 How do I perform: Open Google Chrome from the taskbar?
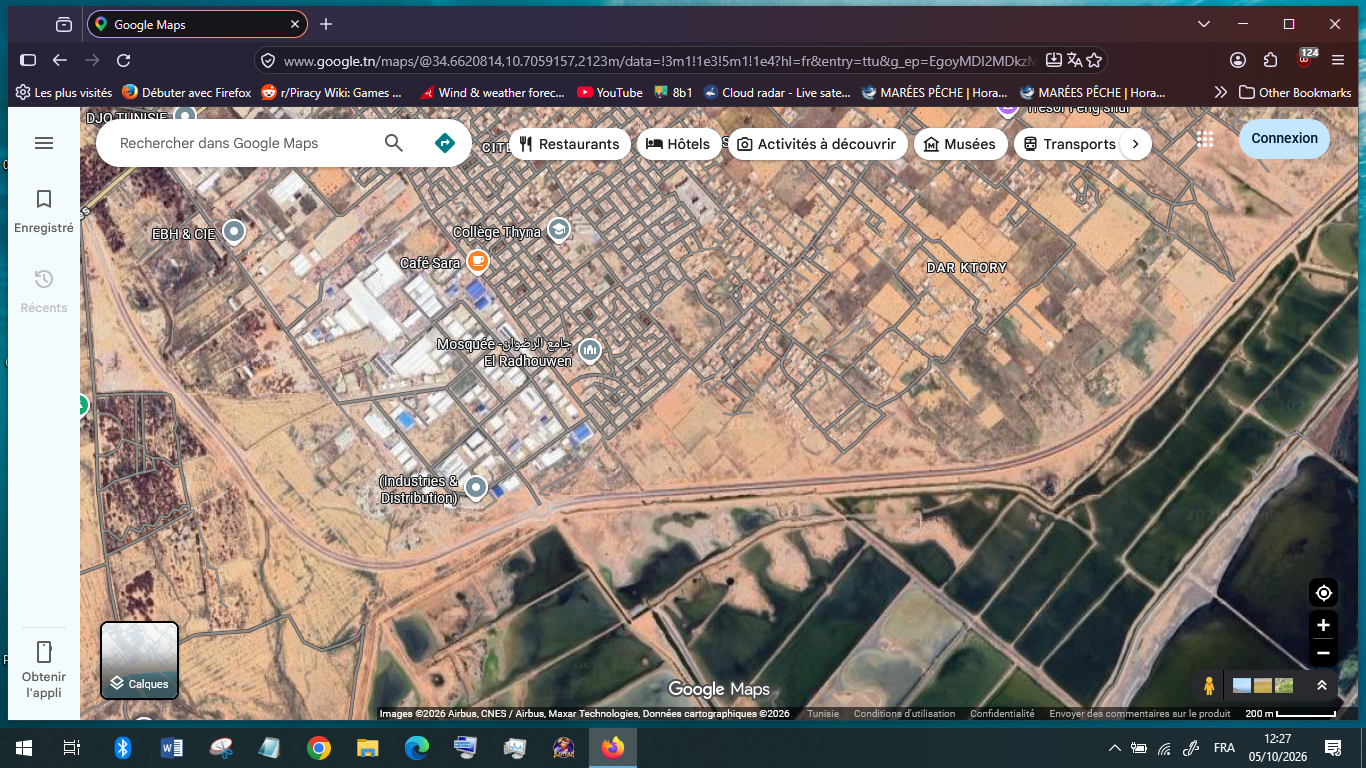click(x=319, y=748)
